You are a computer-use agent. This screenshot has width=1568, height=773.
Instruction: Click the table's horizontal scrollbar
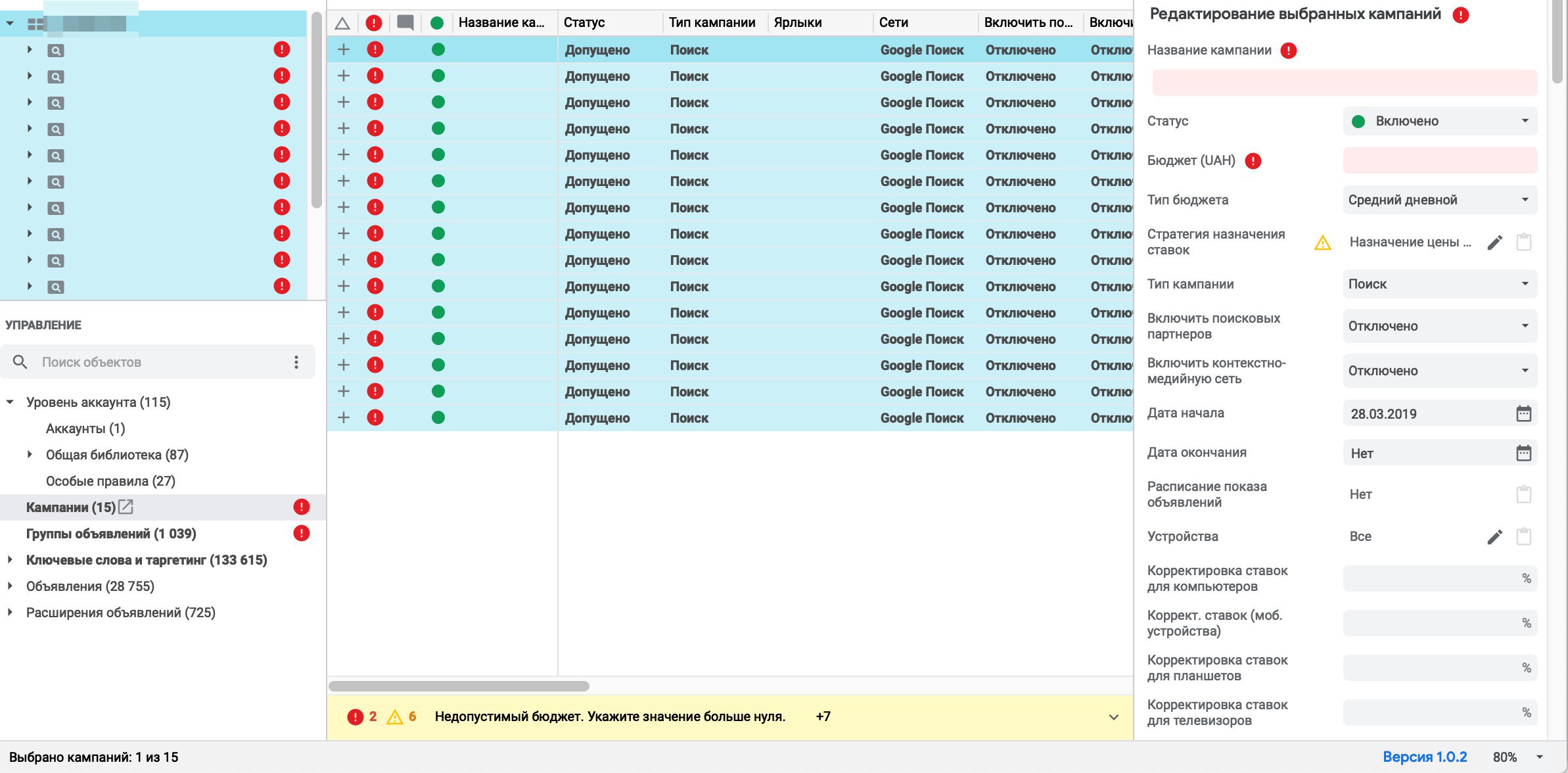tap(459, 686)
